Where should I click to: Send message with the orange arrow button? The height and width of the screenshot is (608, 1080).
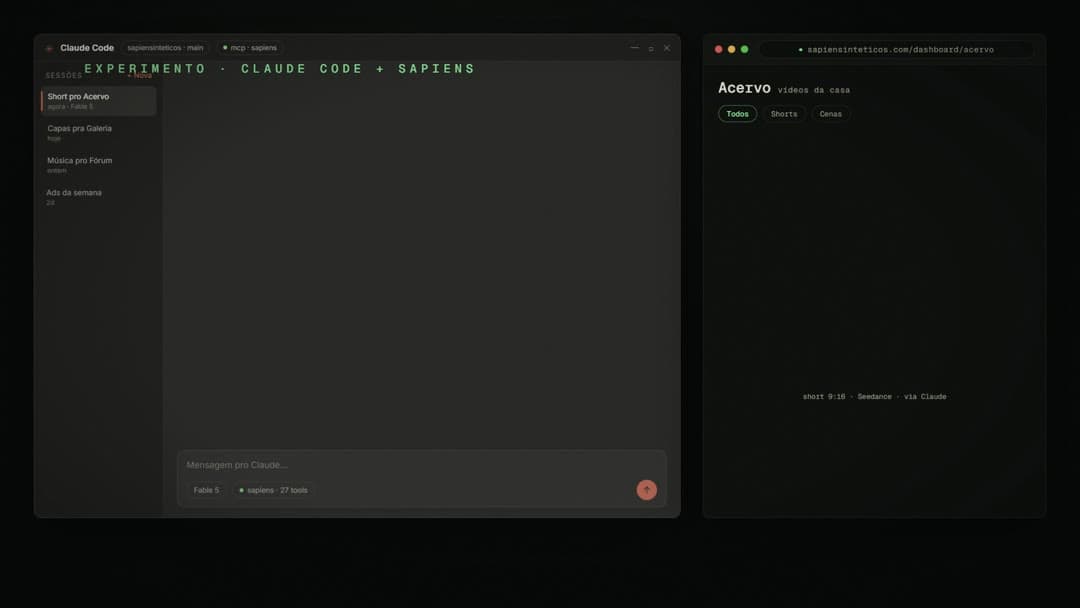(x=646, y=490)
